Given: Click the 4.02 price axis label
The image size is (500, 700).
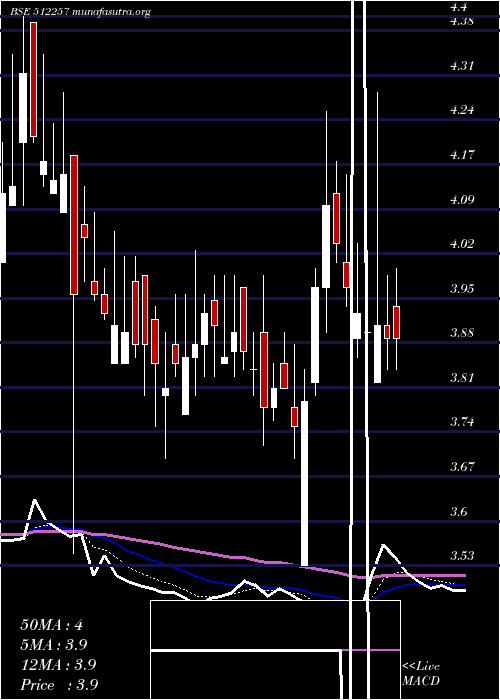Looking at the screenshot, I should pos(462,244).
